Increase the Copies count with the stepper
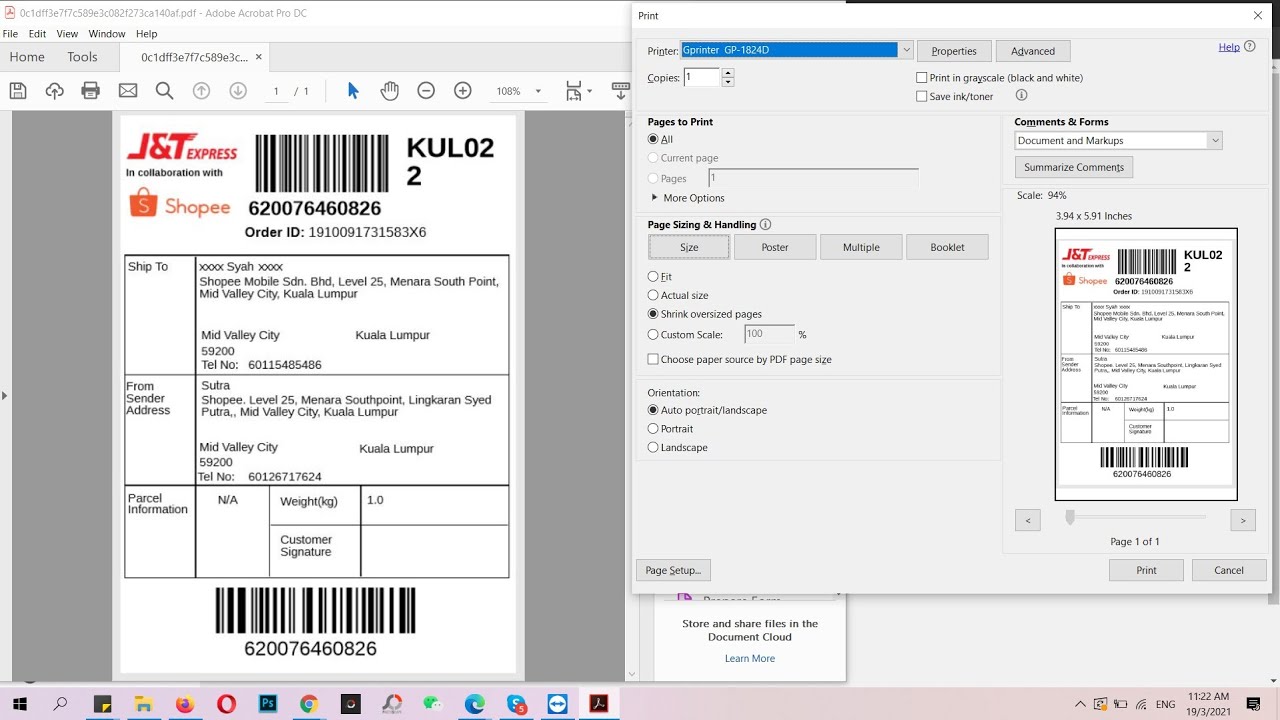1280x720 pixels. pos(727,73)
